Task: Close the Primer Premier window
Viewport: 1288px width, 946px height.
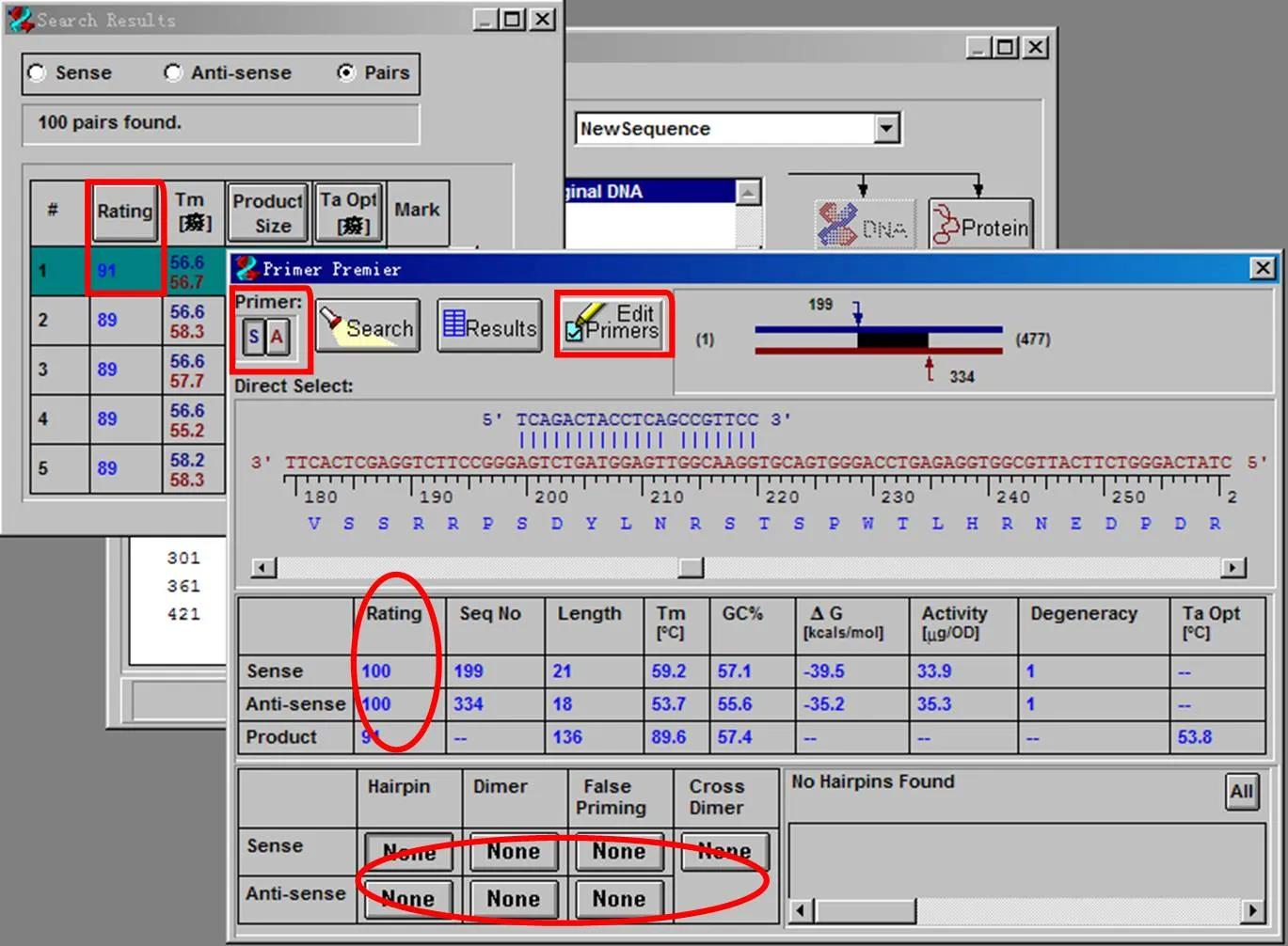Action: point(1263,269)
